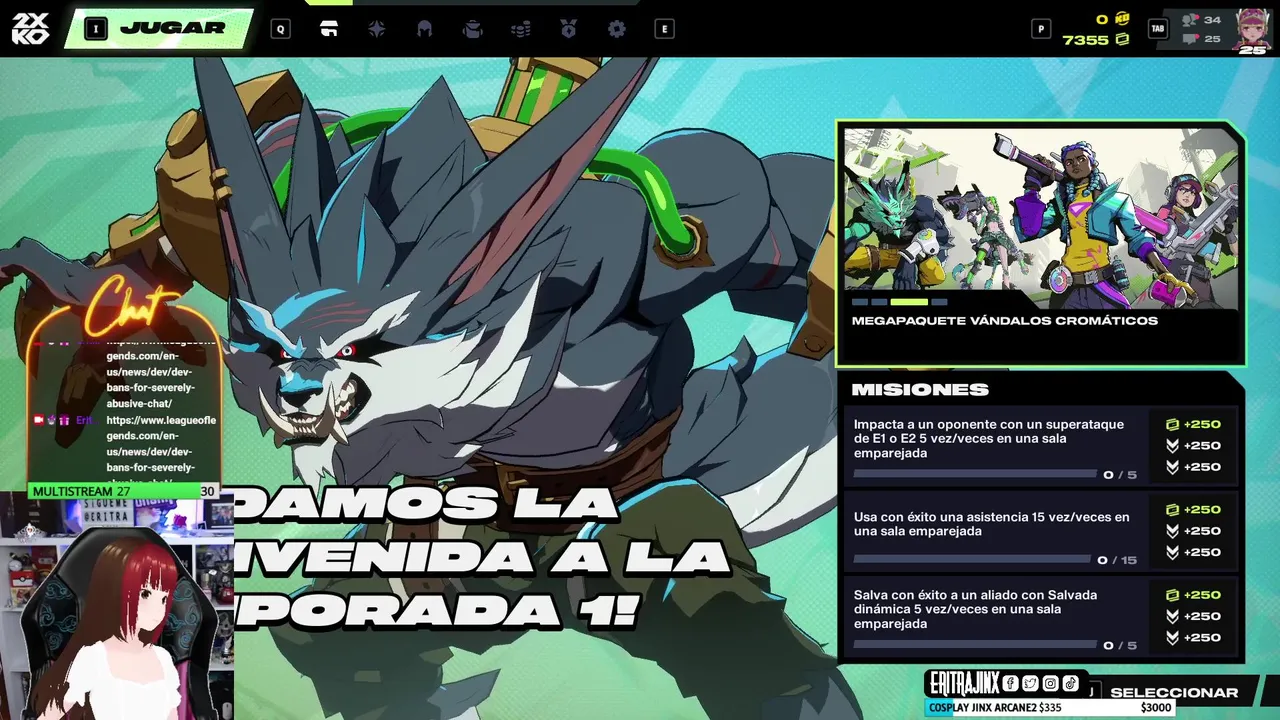Click the top +250 reward of Salvada dinámica mission

[1193, 594]
